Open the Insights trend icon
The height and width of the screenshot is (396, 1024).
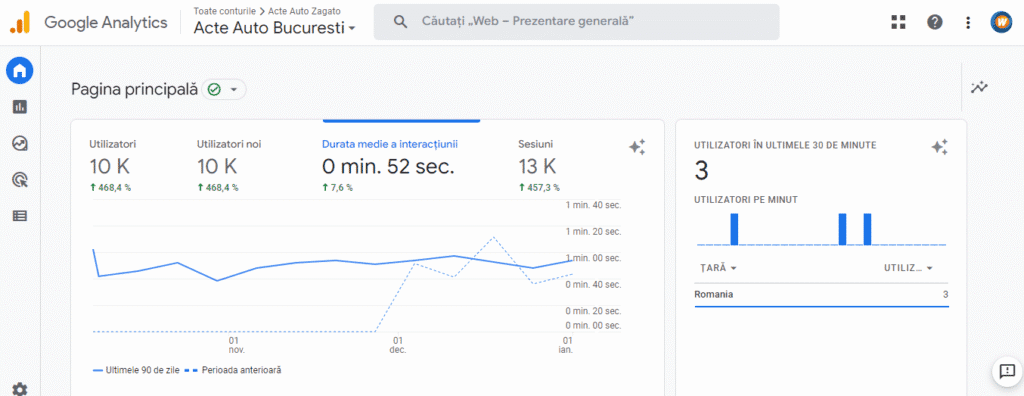[980, 87]
